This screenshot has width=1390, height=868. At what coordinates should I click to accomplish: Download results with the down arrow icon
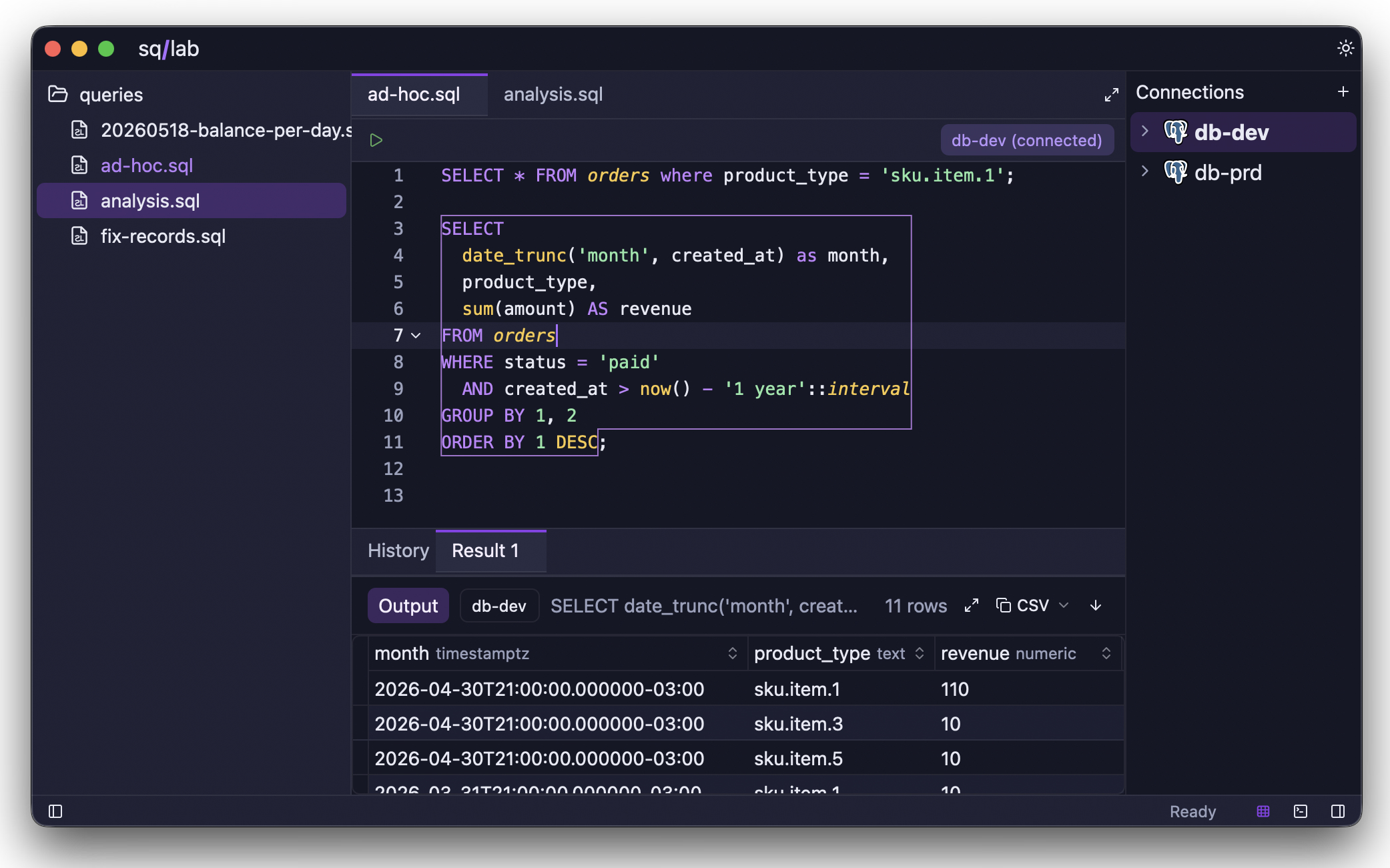click(1096, 605)
